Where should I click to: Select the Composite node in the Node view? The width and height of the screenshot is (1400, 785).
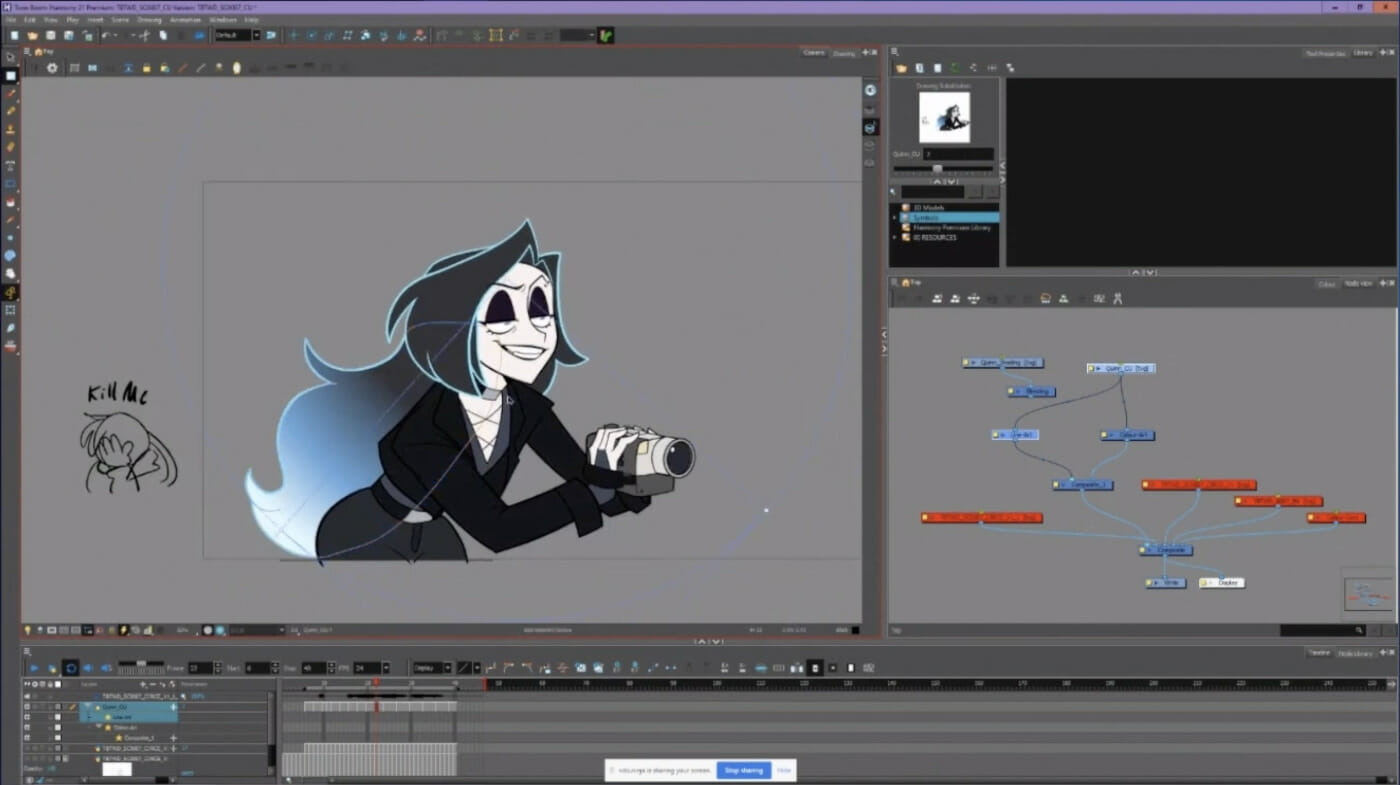[x=1166, y=549]
